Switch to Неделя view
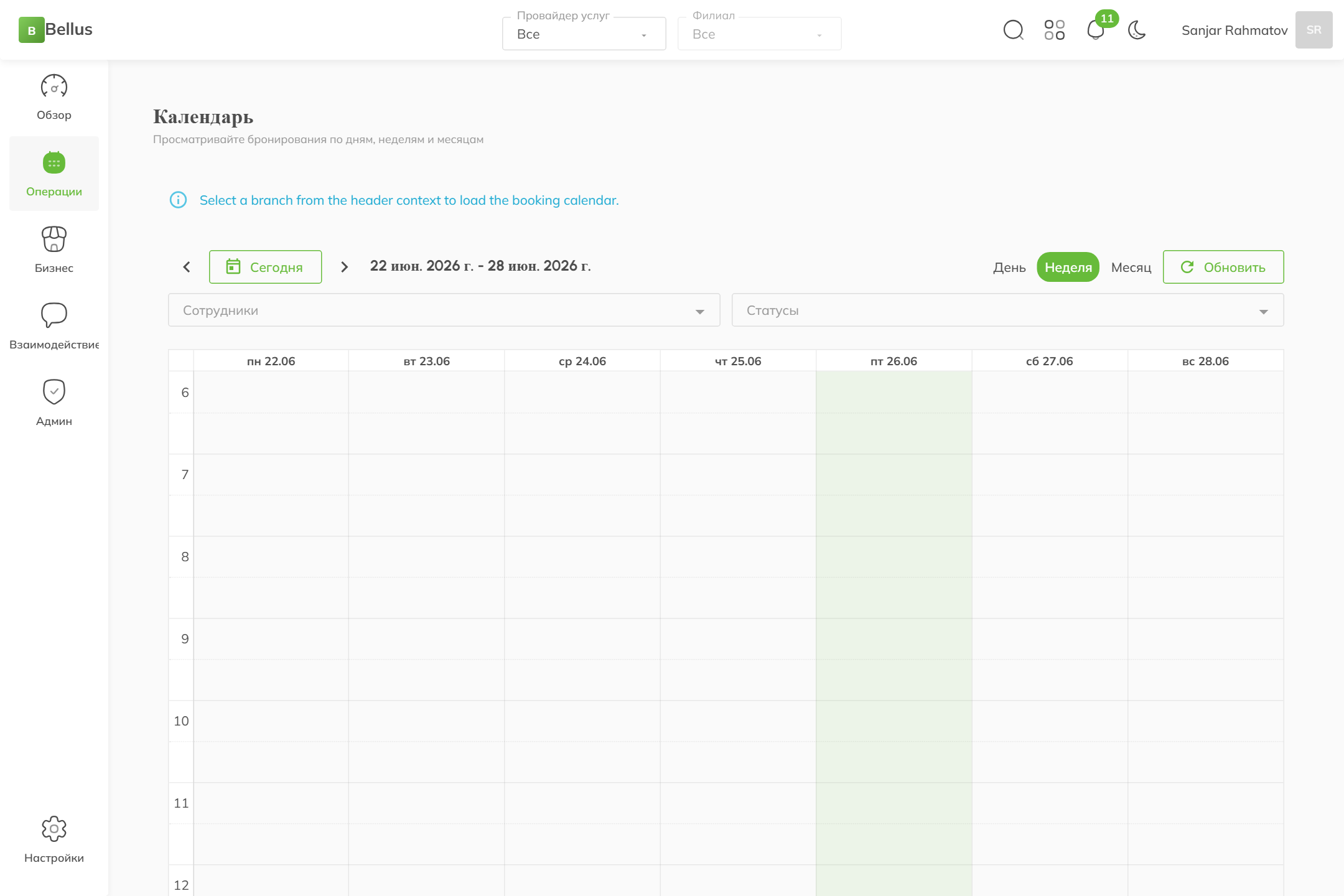The height and width of the screenshot is (896, 1344). [x=1068, y=268]
